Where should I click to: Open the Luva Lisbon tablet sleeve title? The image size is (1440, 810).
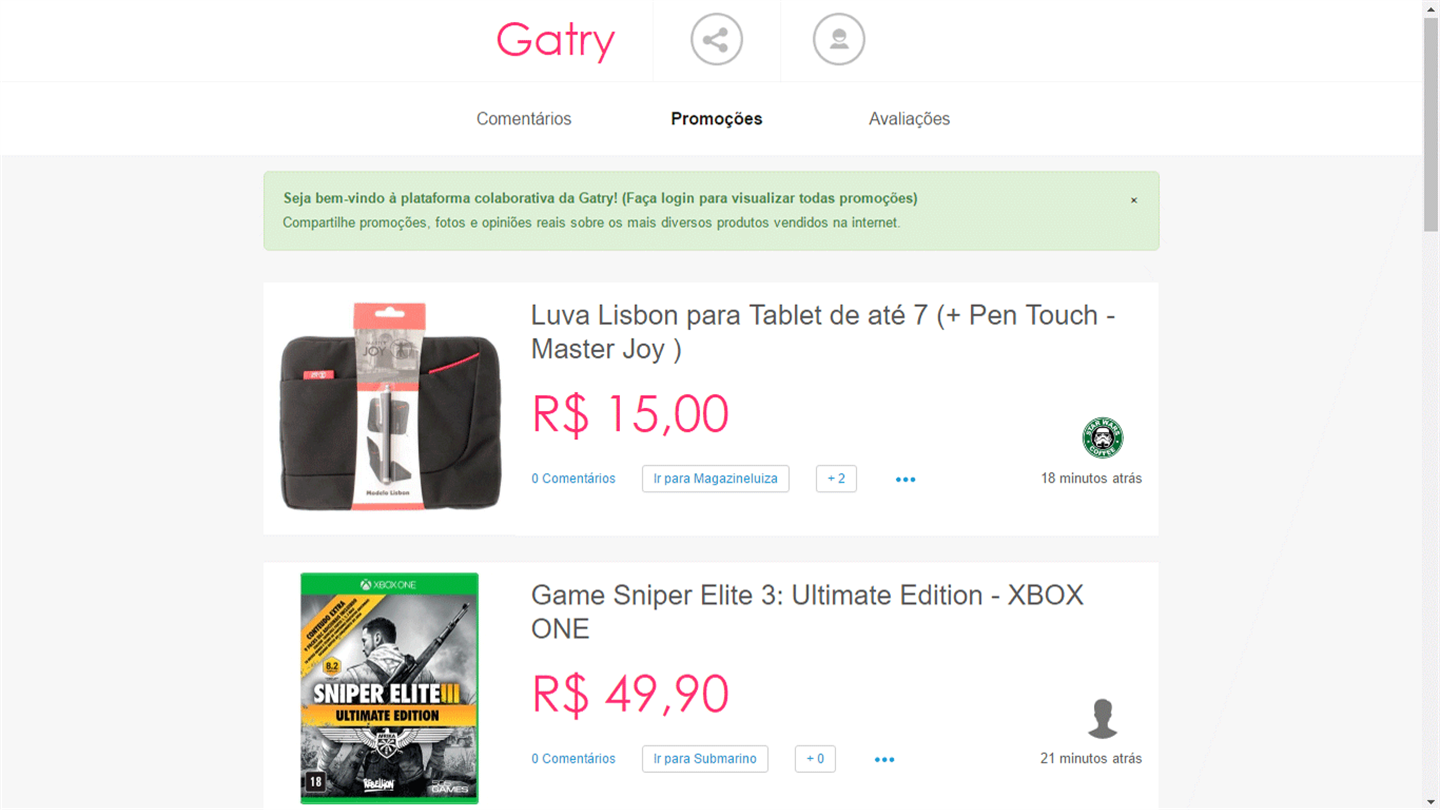click(823, 332)
